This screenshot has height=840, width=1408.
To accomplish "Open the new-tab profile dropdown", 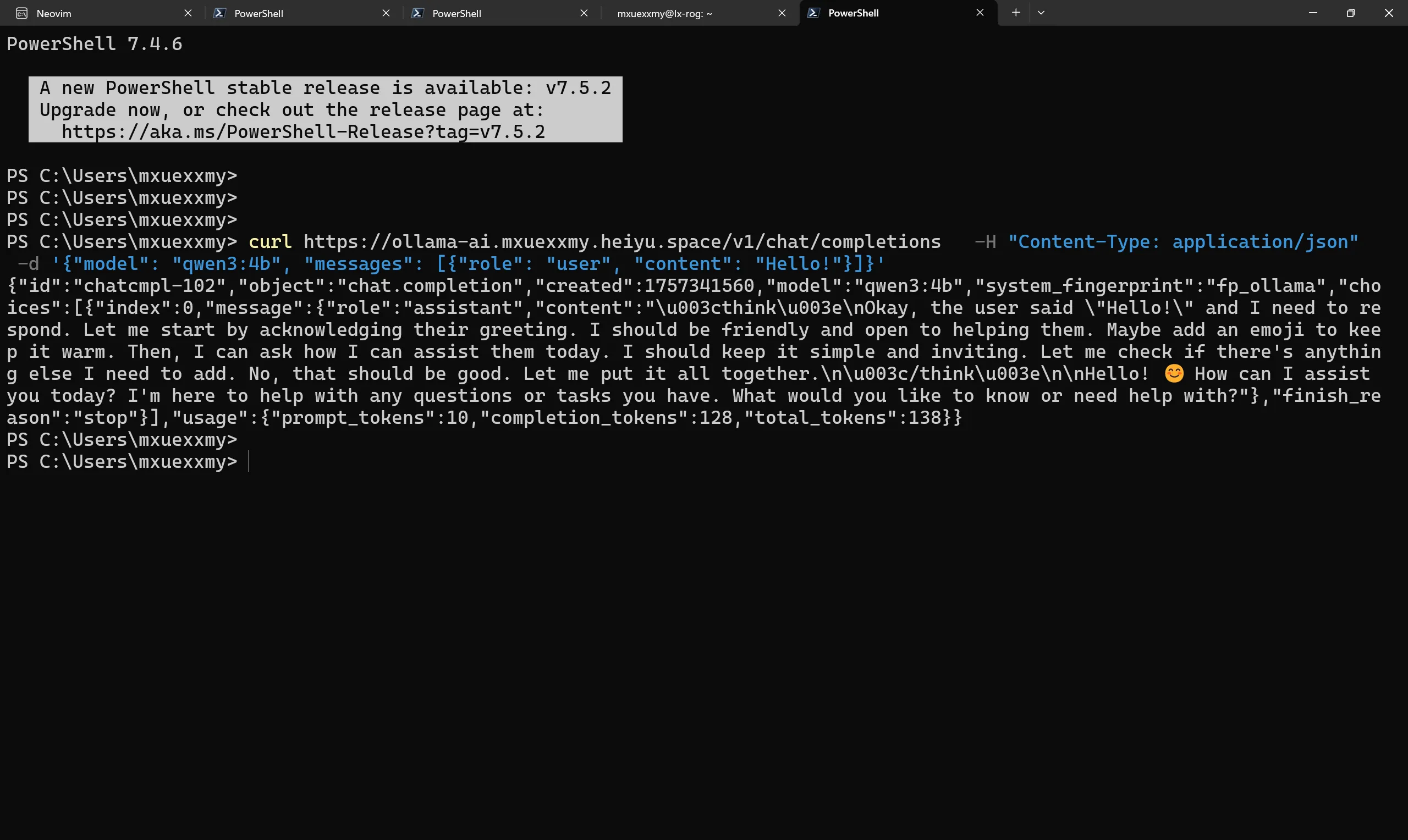I will pos(1041,13).
